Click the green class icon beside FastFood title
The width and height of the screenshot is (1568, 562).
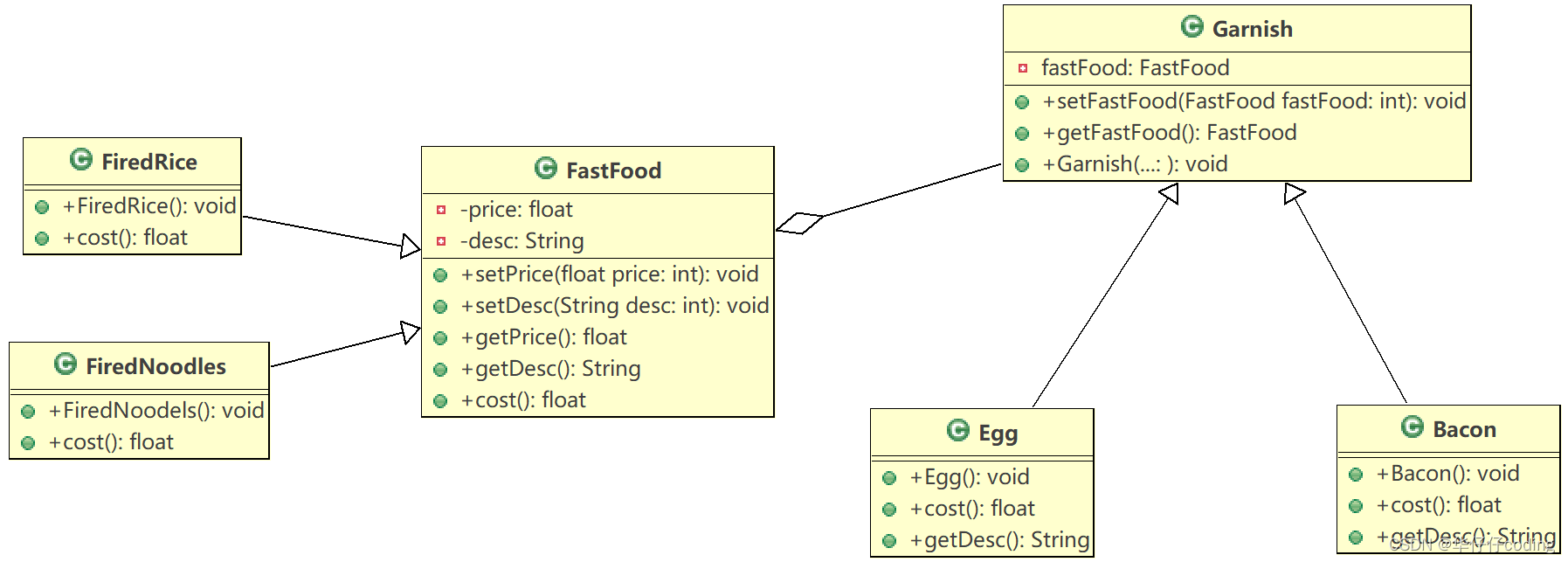(546, 168)
